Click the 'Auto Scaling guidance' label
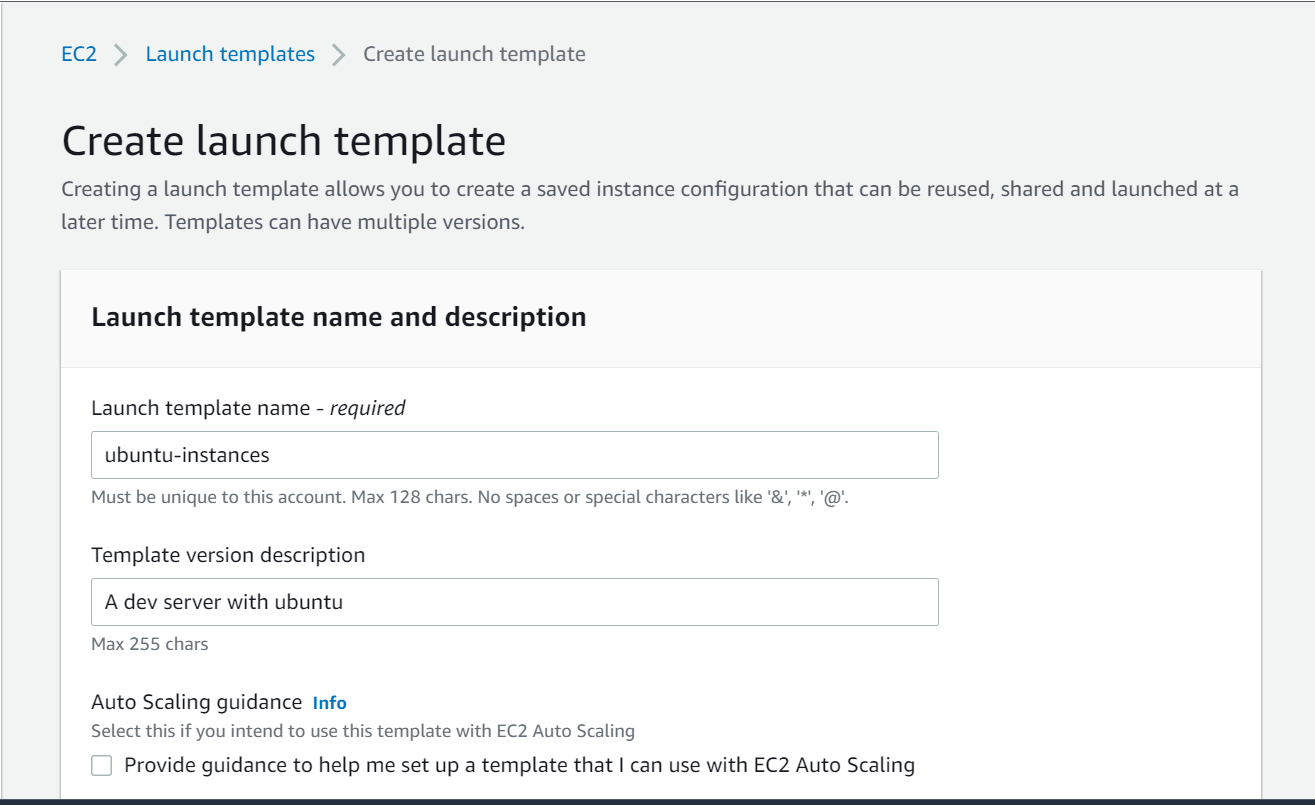1315x805 pixels. pyautogui.click(x=197, y=702)
